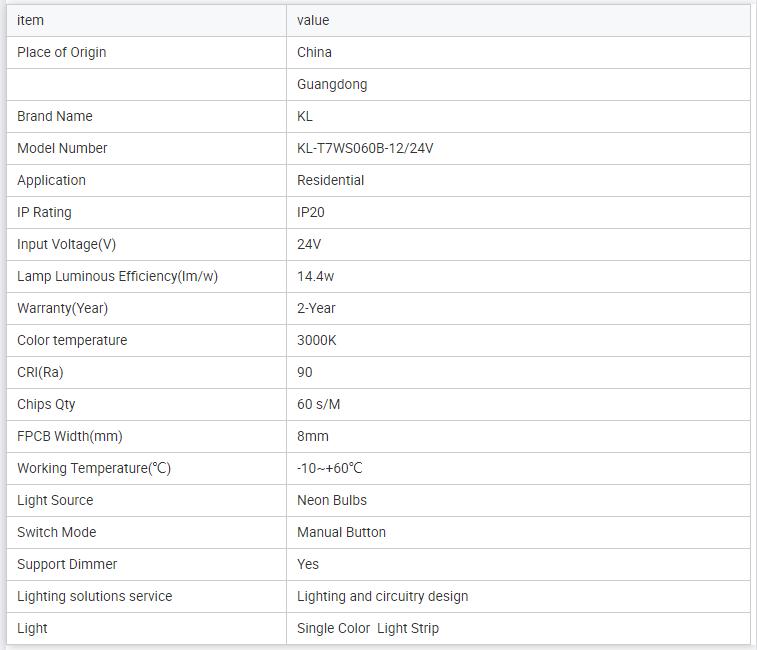Click the '24V' input voltage value
757x650 pixels.
(309, 244)
